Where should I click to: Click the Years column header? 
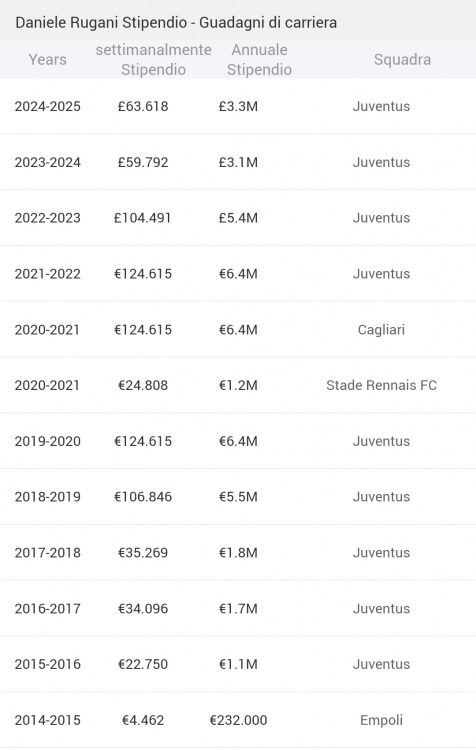[47, 59]
